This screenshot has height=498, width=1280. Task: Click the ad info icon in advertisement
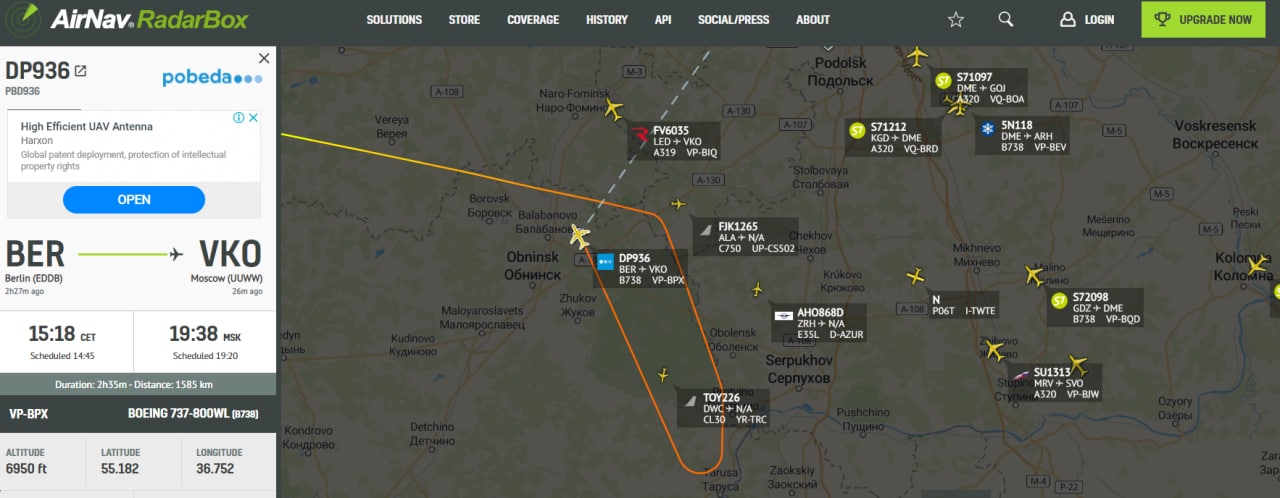pos(239,117)
